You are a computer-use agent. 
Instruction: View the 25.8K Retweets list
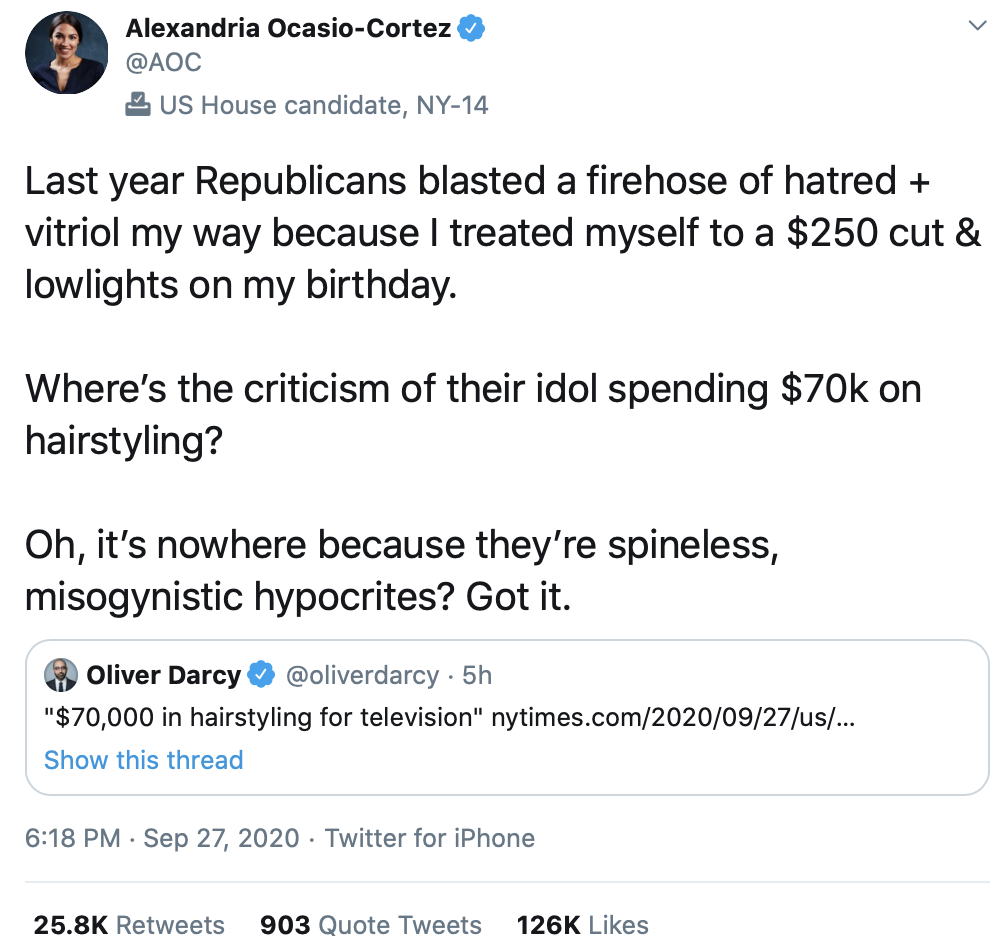pyautogui.click(x=129, y=925)
